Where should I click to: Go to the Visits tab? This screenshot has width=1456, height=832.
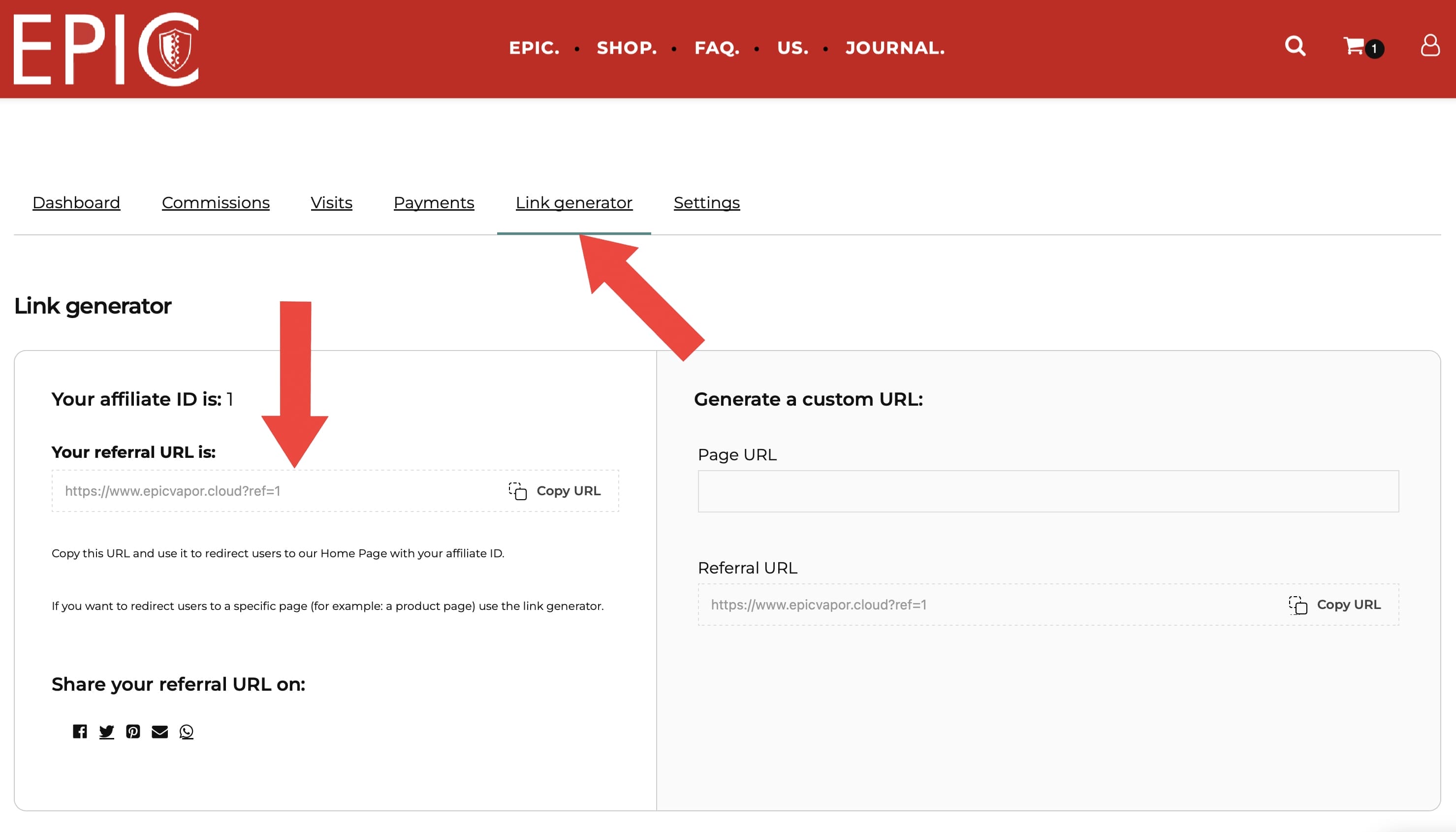[331, 203]
